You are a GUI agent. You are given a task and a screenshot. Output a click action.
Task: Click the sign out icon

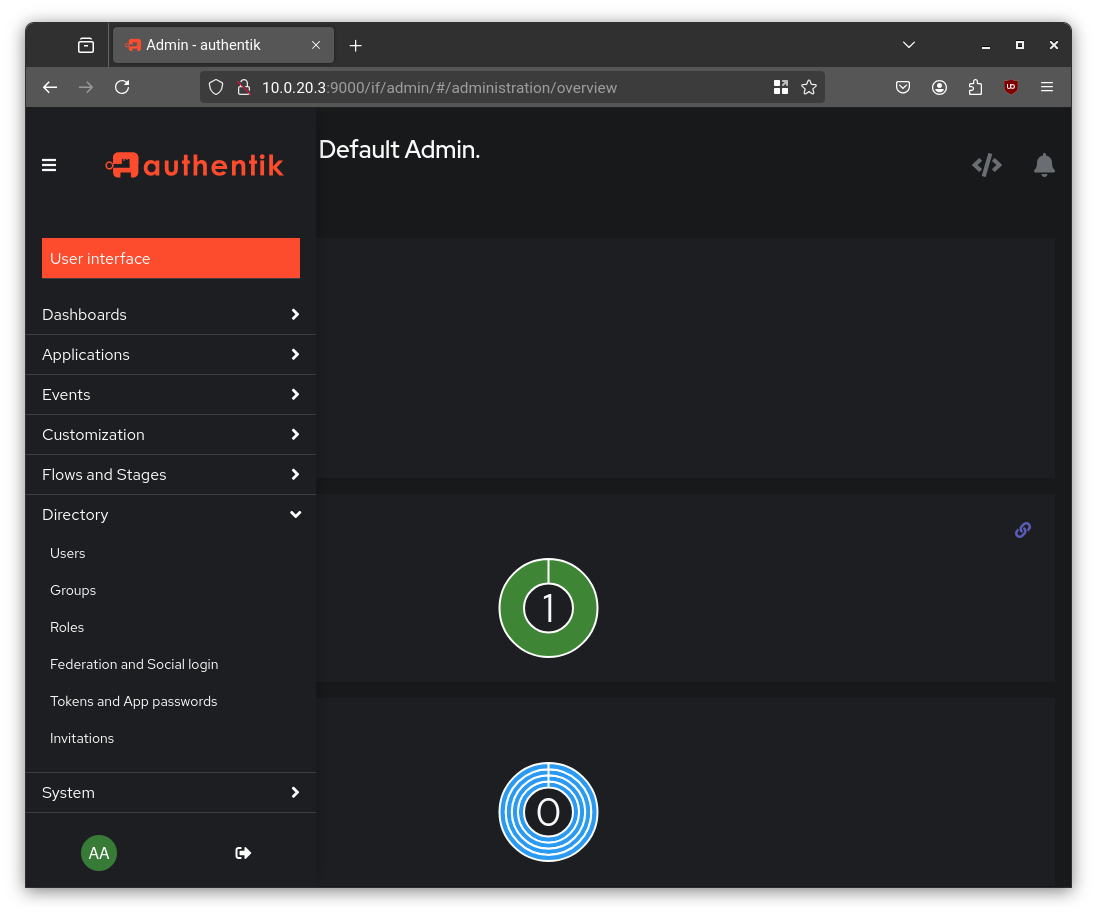point(243,852)
